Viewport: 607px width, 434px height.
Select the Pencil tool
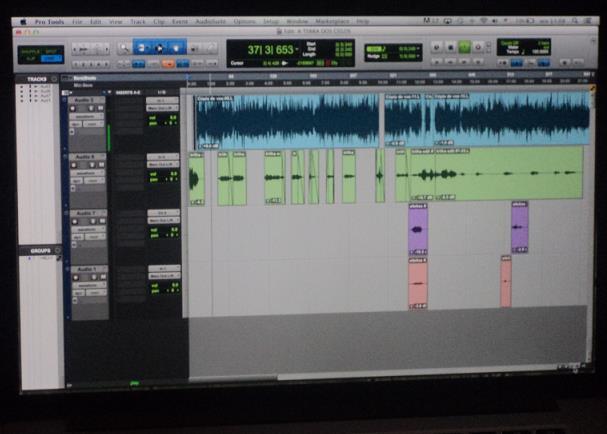[x=212, y=48]
